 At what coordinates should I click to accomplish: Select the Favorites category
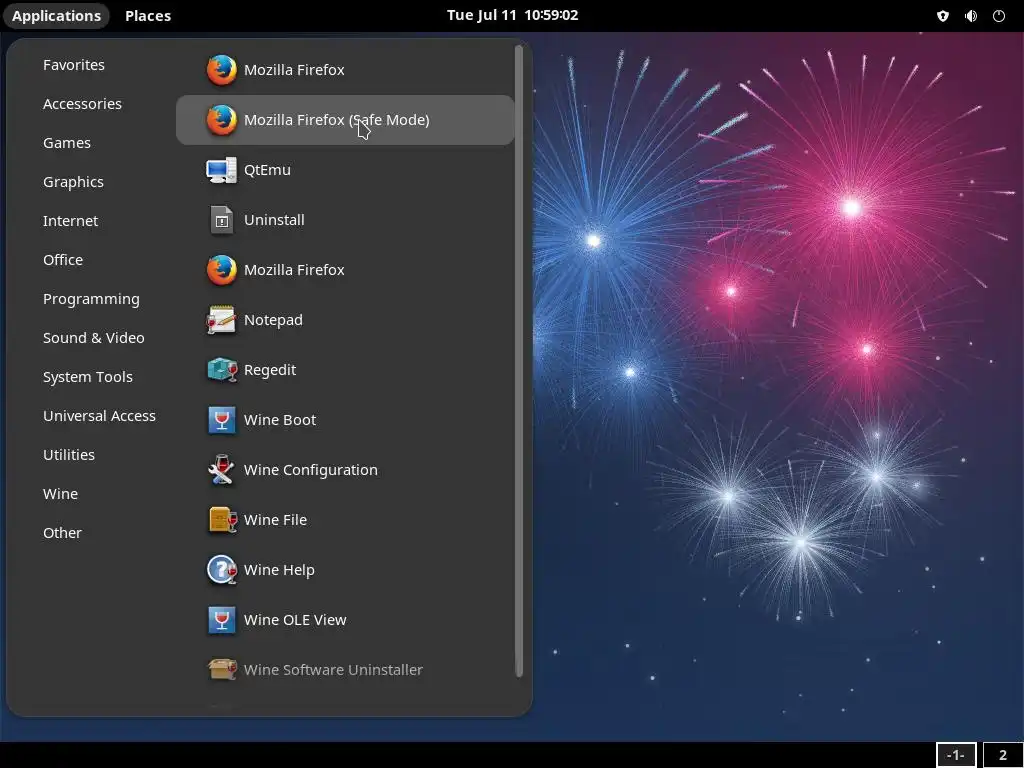[74, 65]
